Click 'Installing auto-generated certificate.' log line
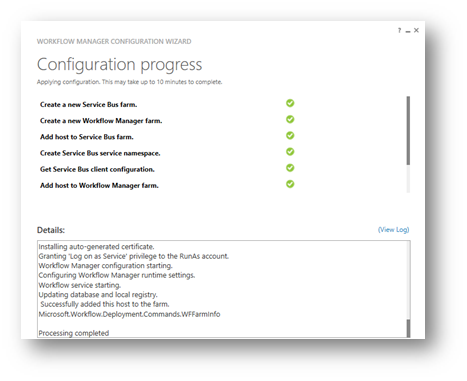 [96, 247]
